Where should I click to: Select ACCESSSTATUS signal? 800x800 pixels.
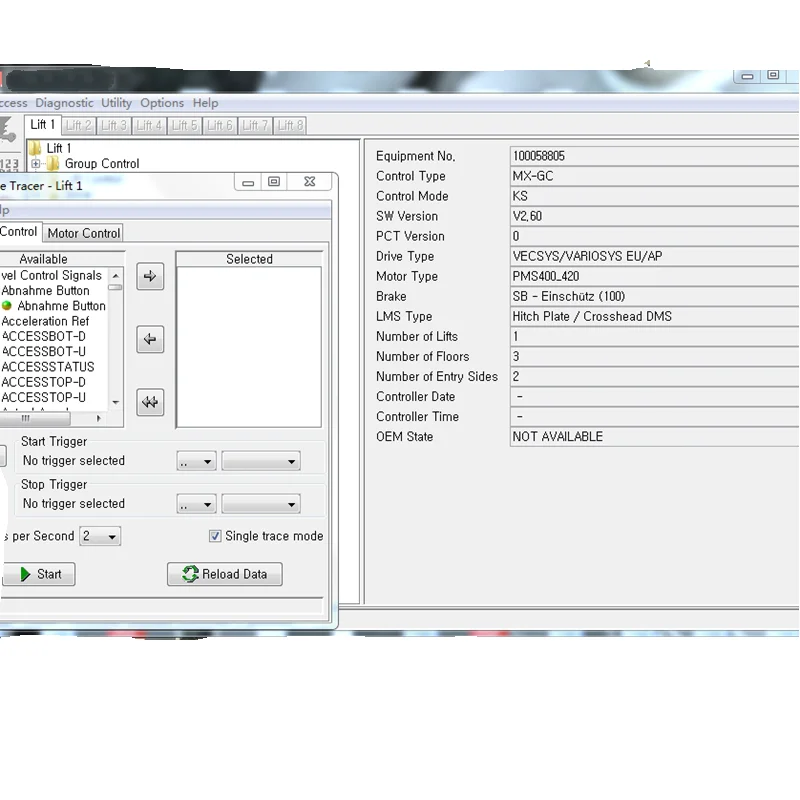[48, 367]
